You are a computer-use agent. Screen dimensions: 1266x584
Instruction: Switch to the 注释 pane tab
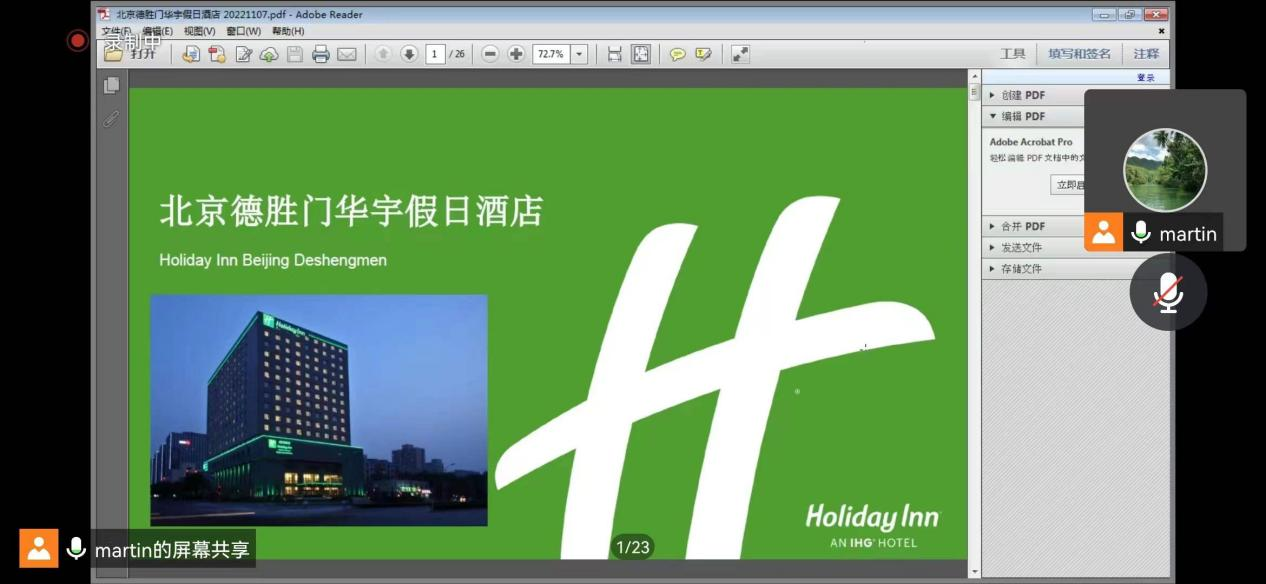click(x=1146, y=54)
